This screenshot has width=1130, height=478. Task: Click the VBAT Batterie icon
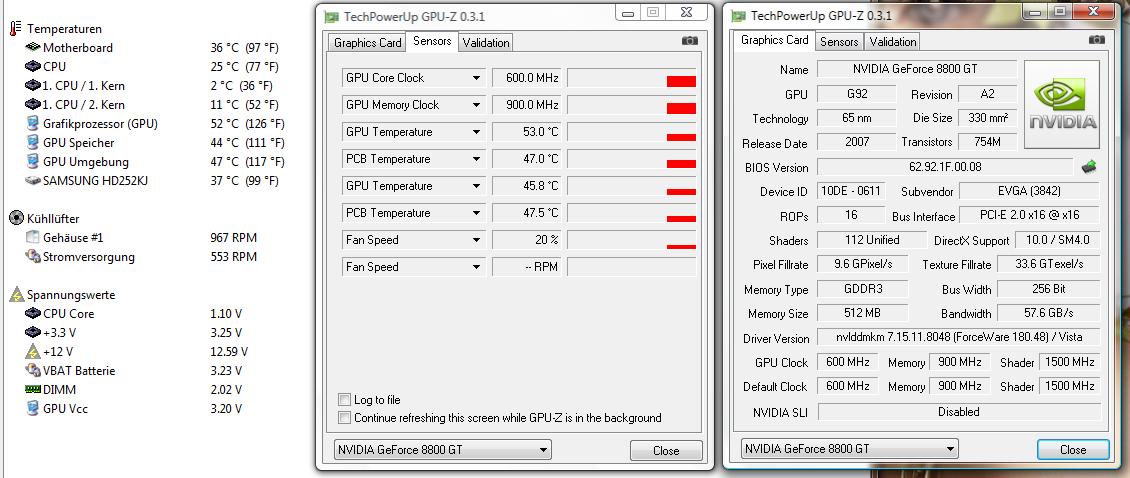(x=32, y=371)
